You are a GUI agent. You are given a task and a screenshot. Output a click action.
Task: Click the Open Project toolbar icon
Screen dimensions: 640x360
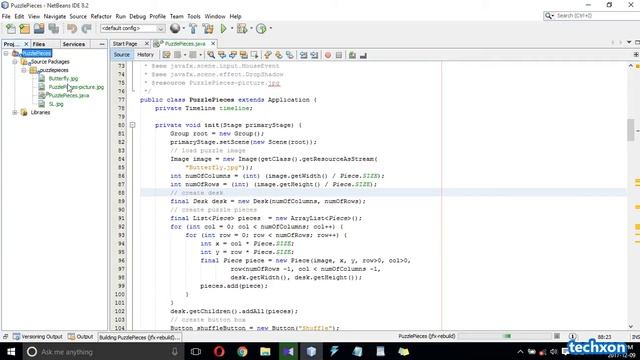39,29
